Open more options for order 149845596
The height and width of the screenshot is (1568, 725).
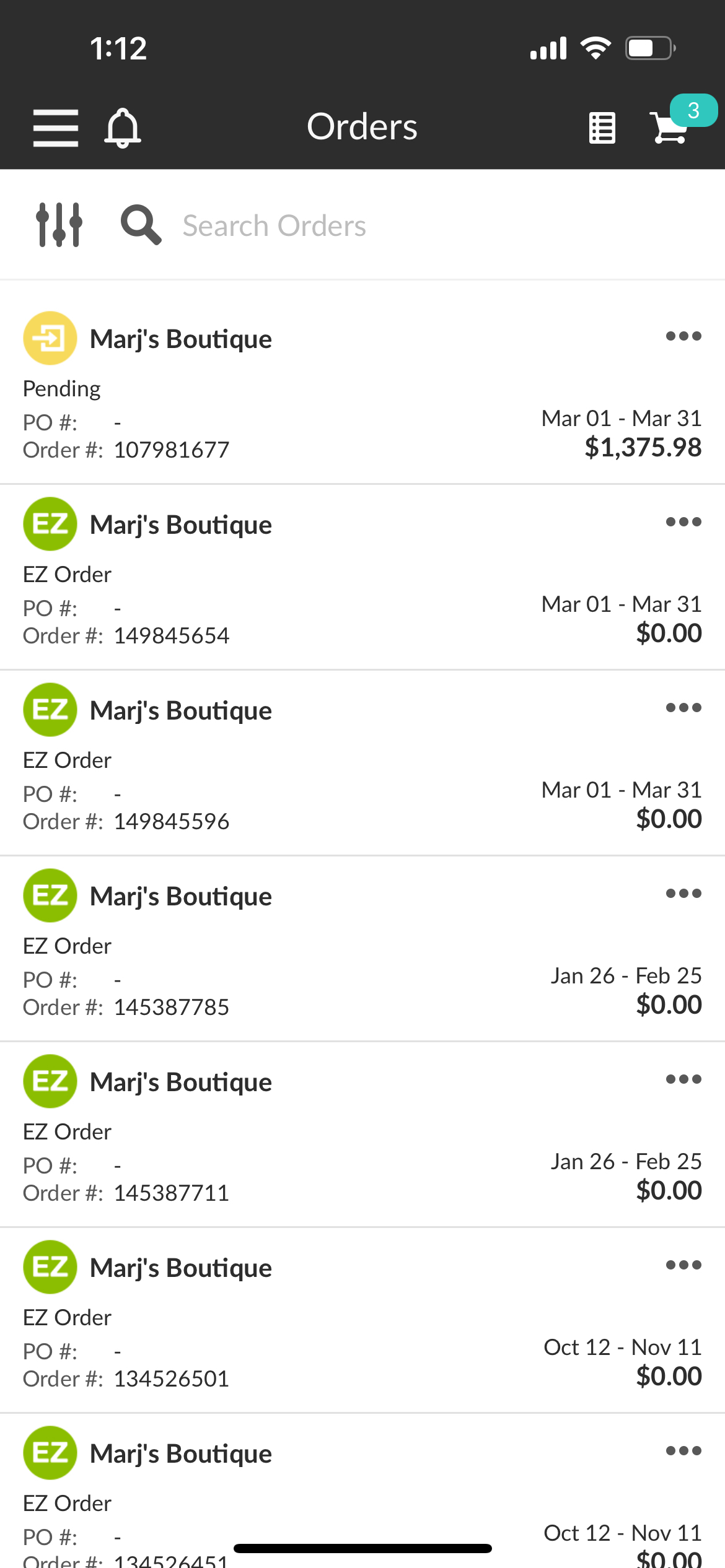coord(683,708)
